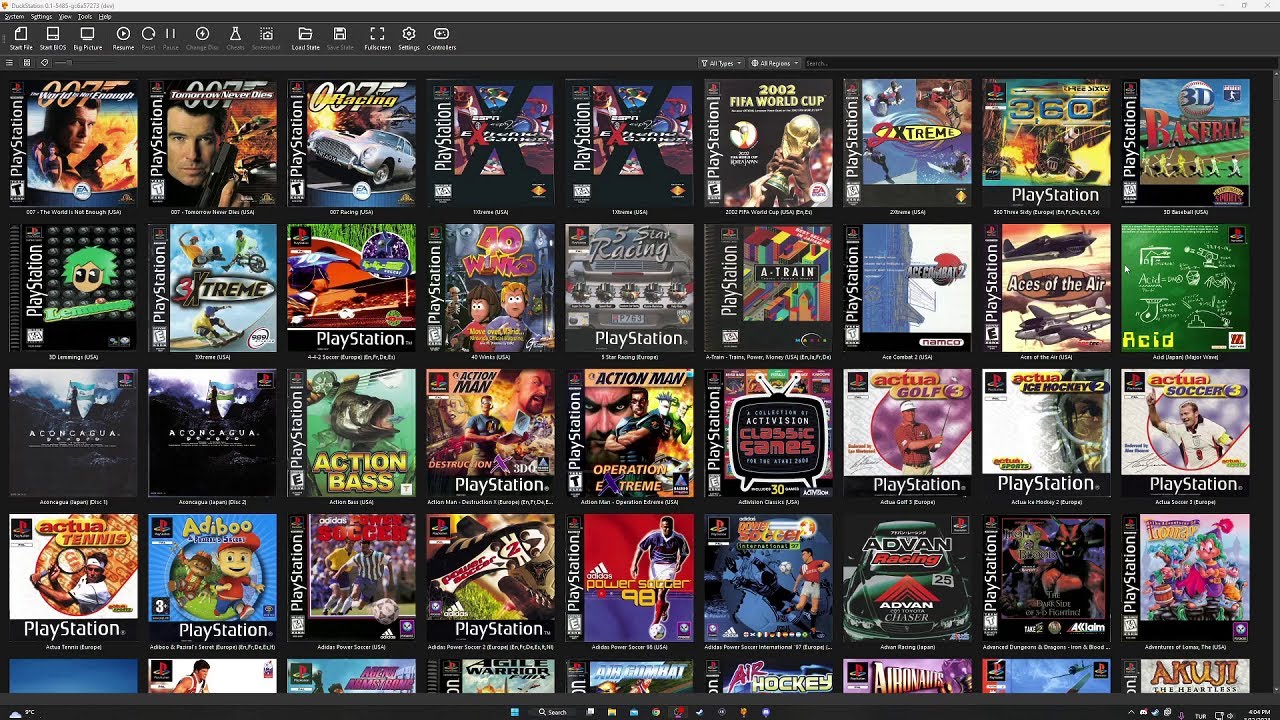Select the Actua Golf 3 cover
The width and height of the screenshot is (1280, 720).
[x=907, y=433]
